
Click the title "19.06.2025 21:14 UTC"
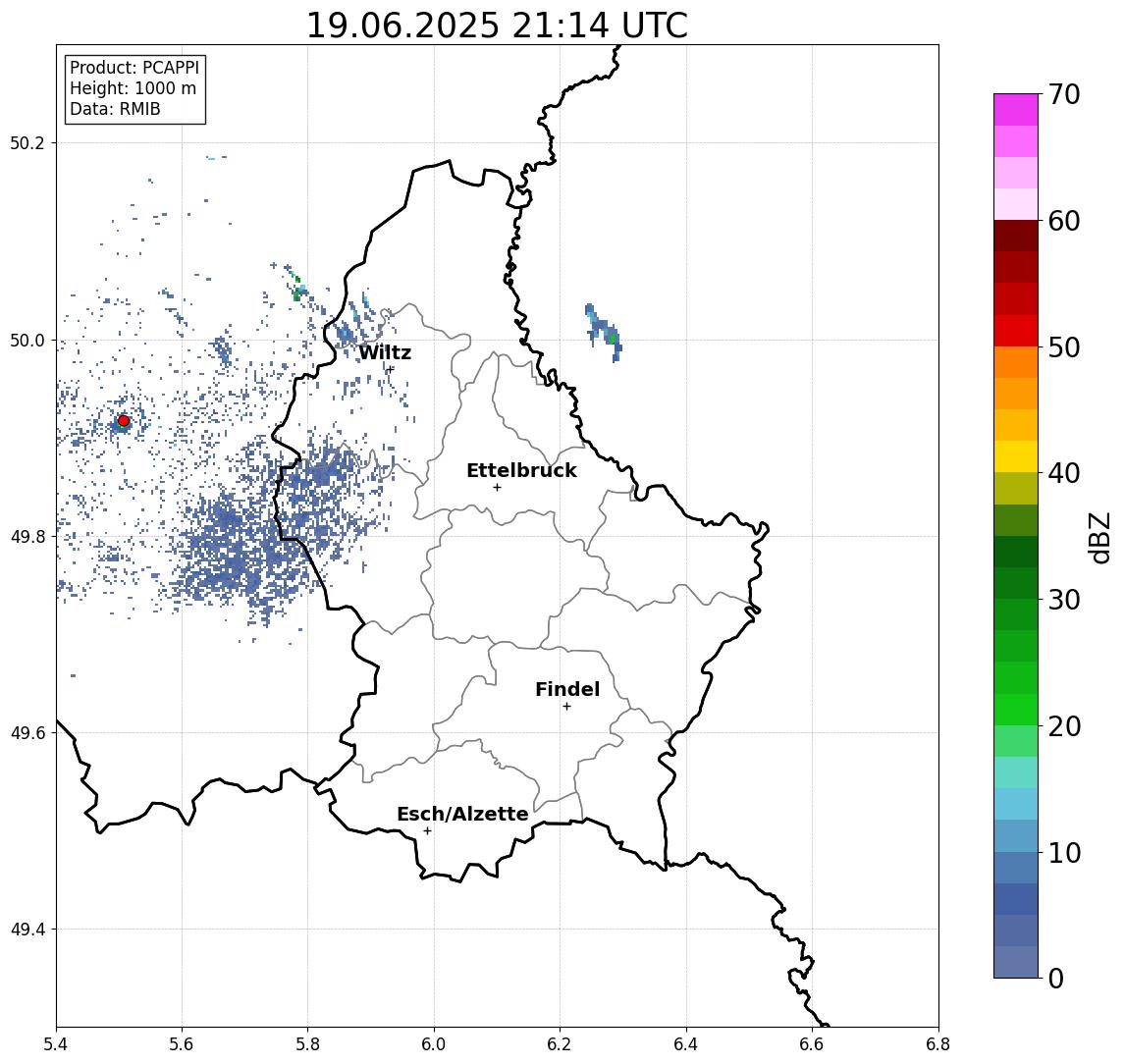pos(497,26)
